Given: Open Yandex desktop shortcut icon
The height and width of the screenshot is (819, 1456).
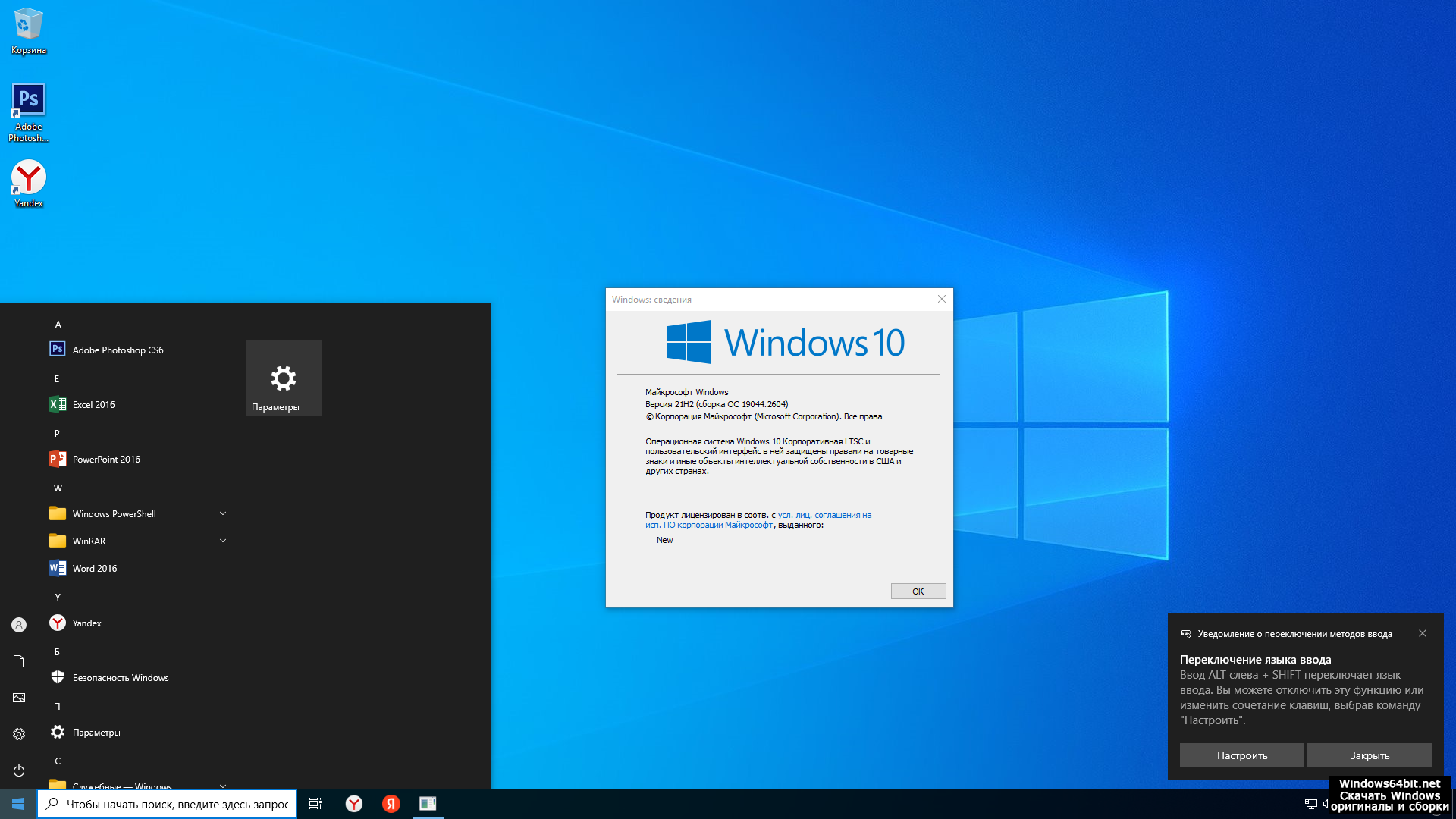Looking at the screenshot, I should coord(28,178).
